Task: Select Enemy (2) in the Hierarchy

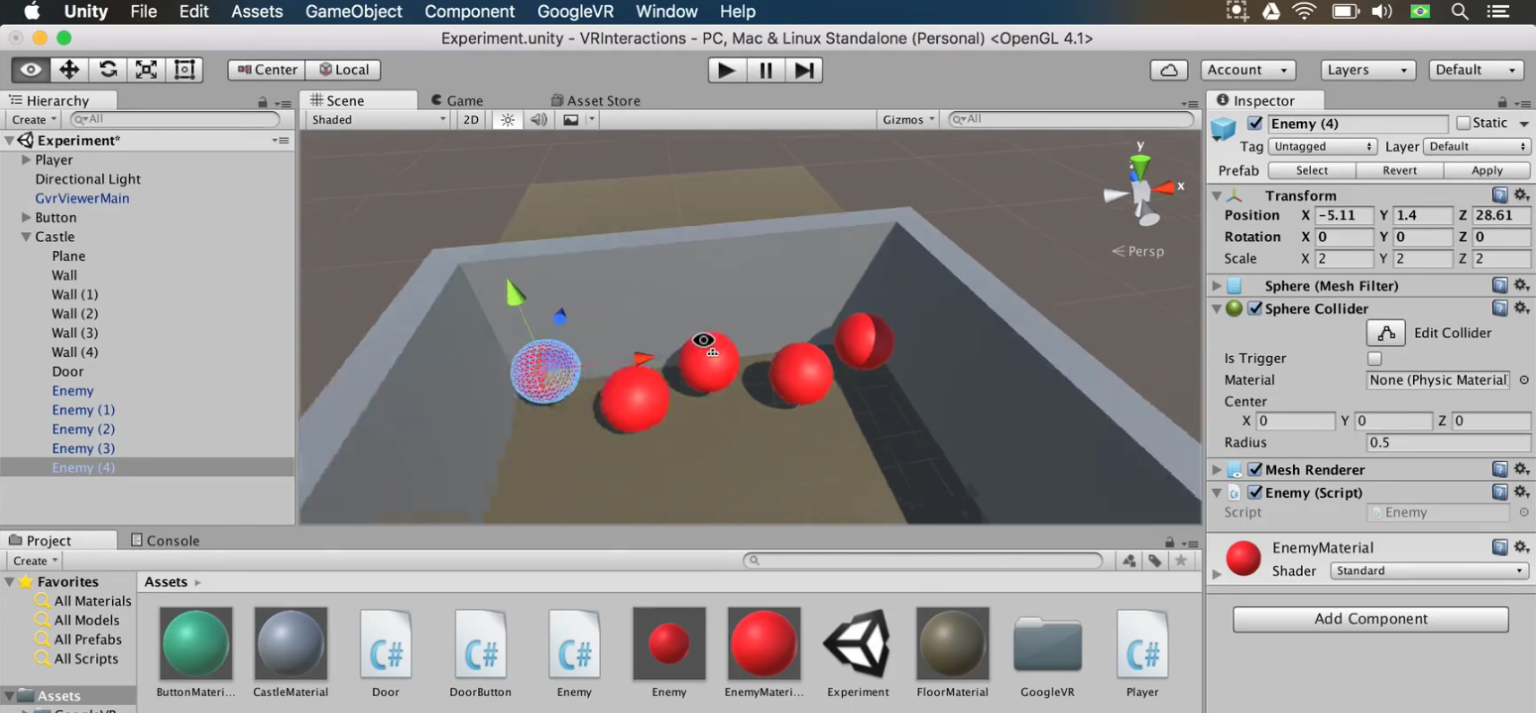Action: pos(83,428)
